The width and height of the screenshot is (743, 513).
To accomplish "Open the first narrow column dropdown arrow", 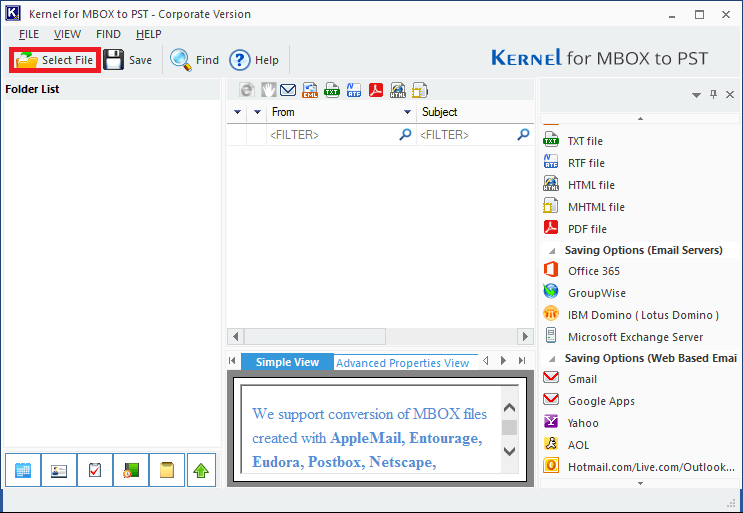I will pos(237,112).
